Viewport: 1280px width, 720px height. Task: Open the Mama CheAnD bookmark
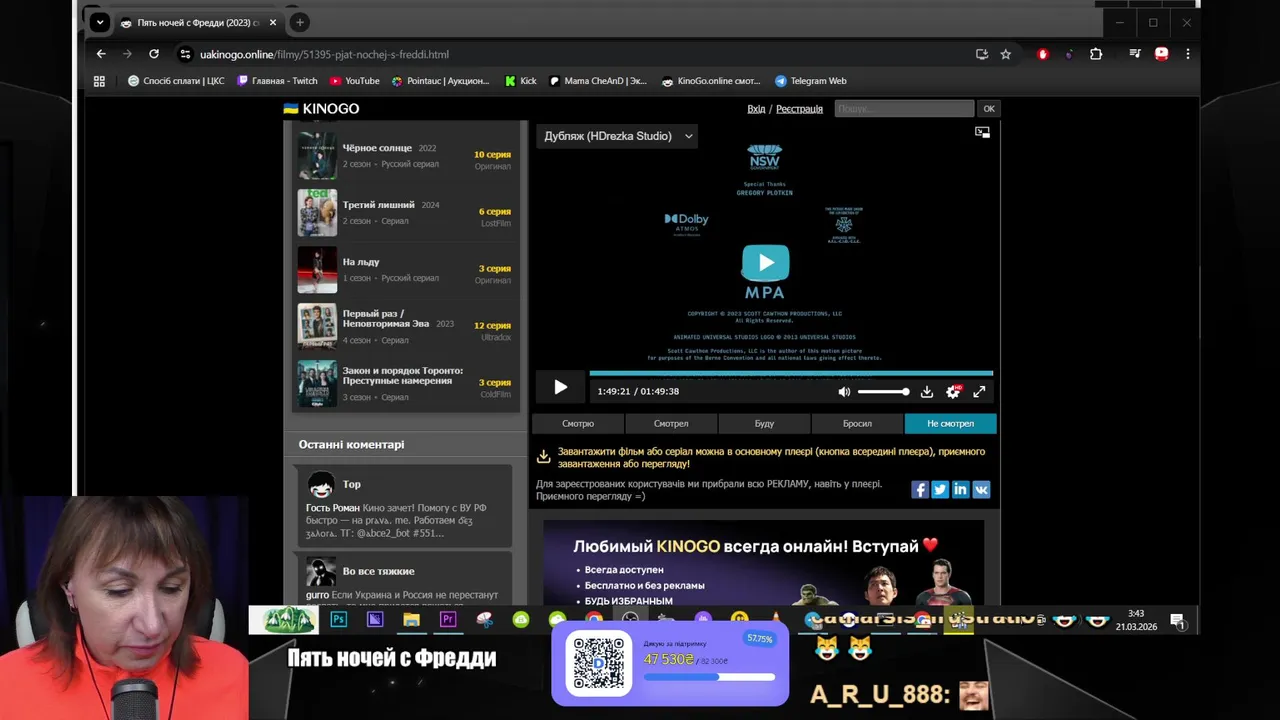pos(597,81)
